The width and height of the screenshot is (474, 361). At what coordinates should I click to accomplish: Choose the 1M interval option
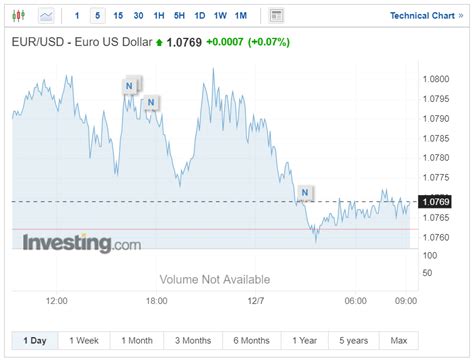pyautogui.click(x=241, y=16)
